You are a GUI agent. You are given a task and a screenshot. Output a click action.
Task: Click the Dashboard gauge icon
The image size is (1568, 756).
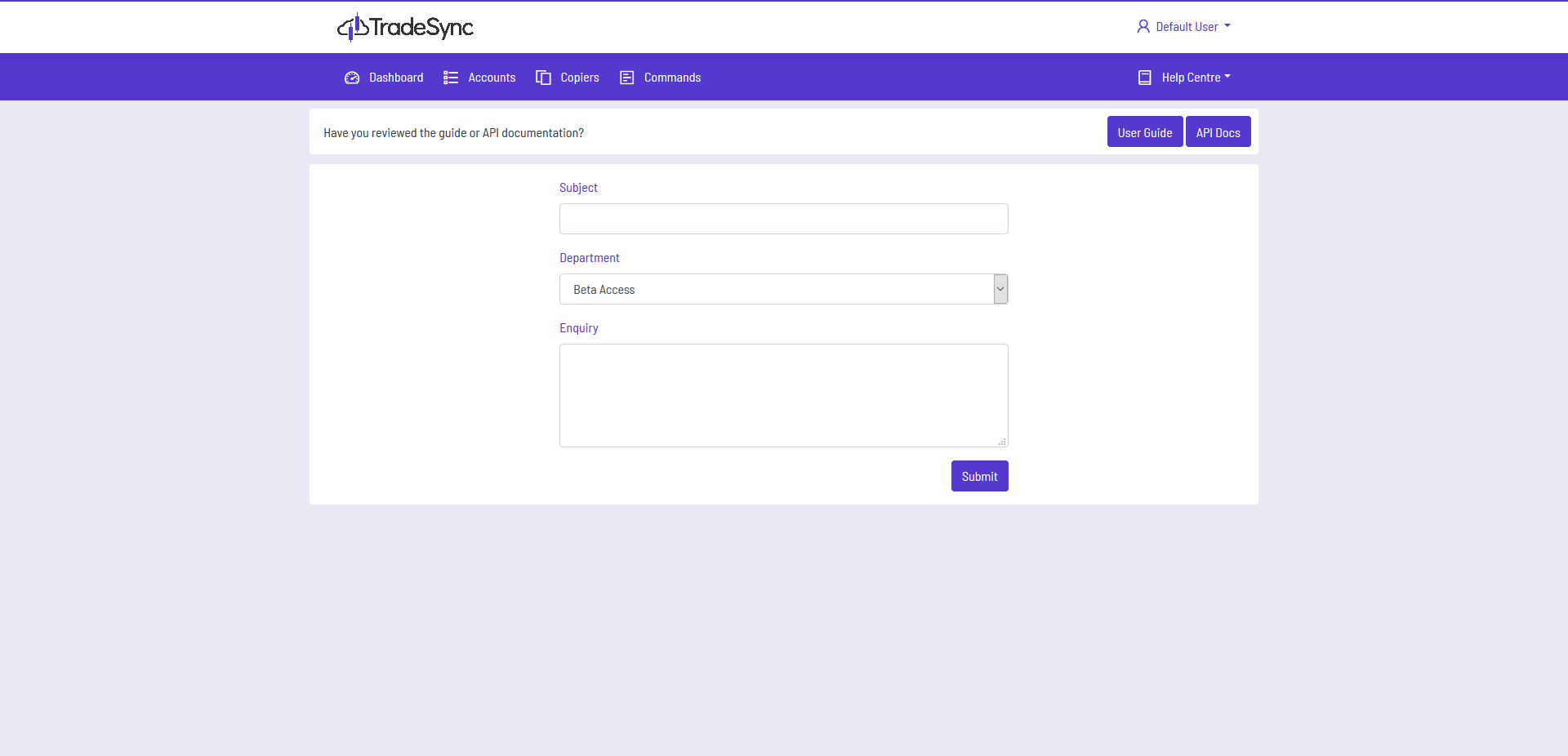tap(352, 78)
